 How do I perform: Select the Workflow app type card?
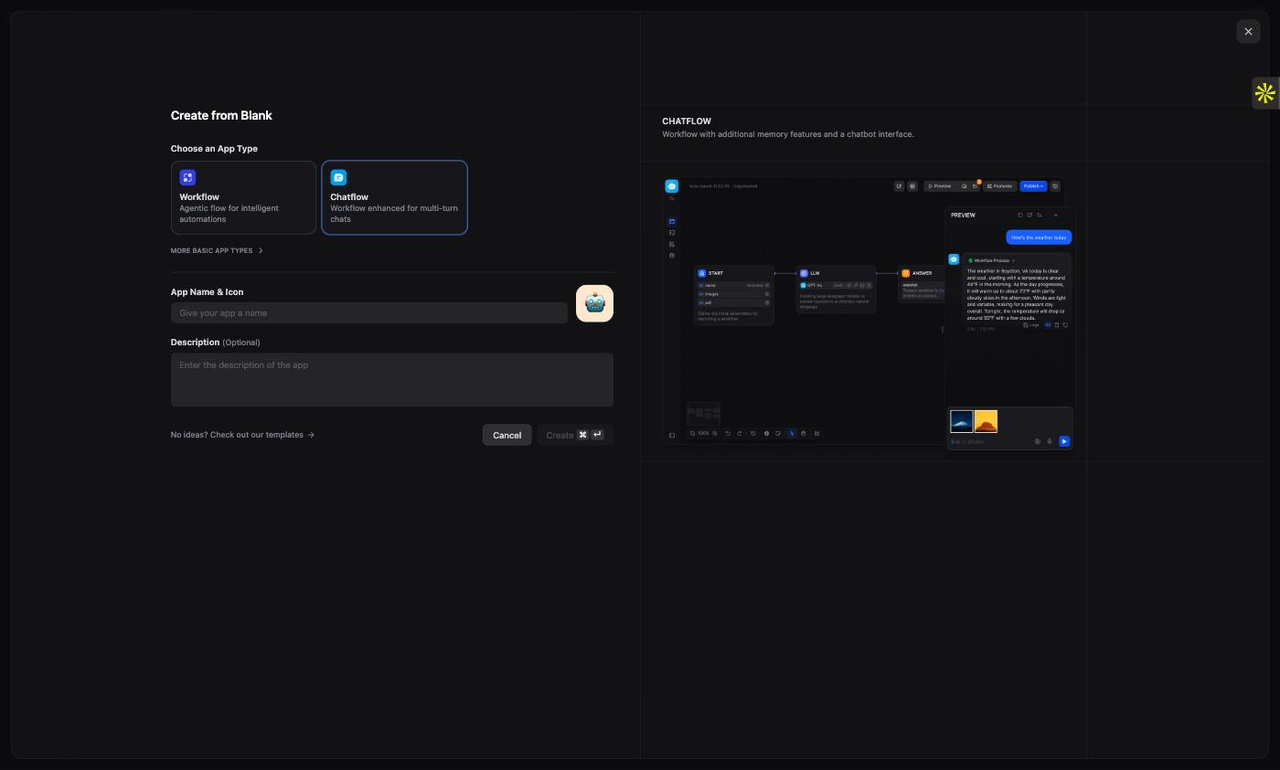point(243,198)
